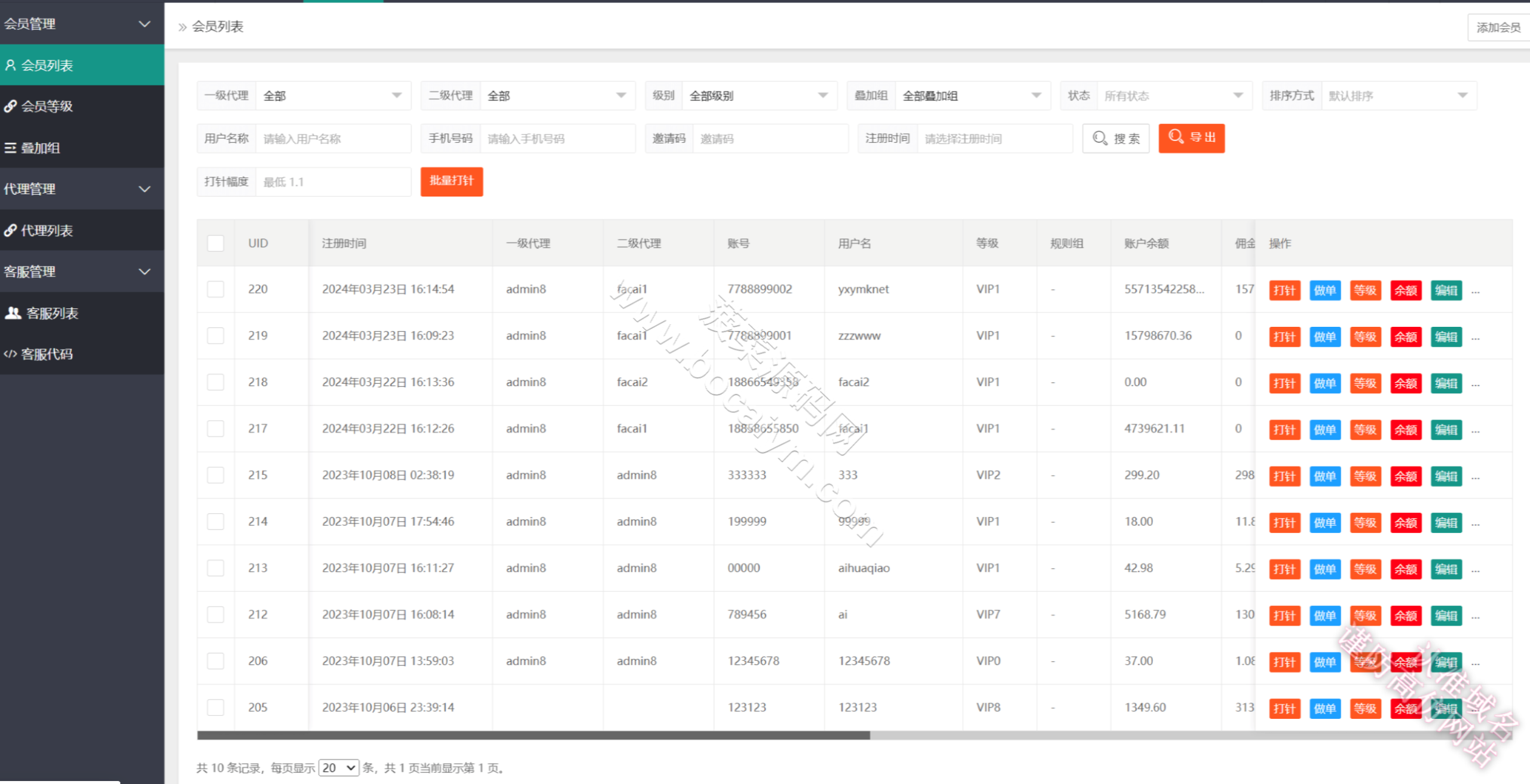Viewport: 1530px width, 784px height.
Task: Click the 邀请码 input field
Action: coord(770,139)
